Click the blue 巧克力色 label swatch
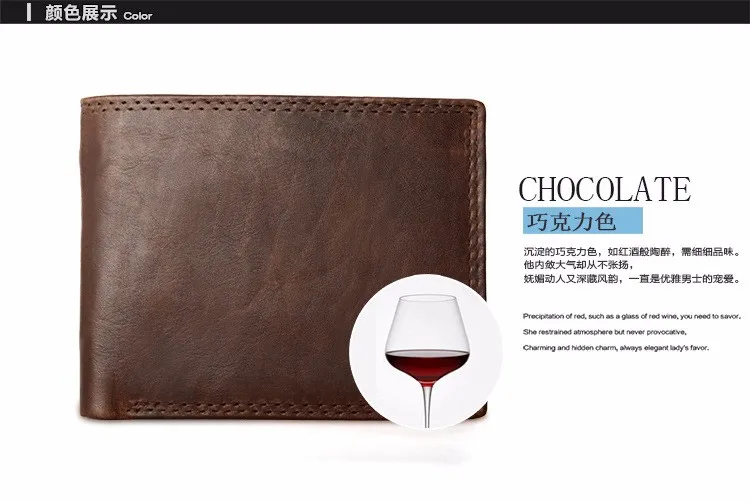 [x=583, y=221]
